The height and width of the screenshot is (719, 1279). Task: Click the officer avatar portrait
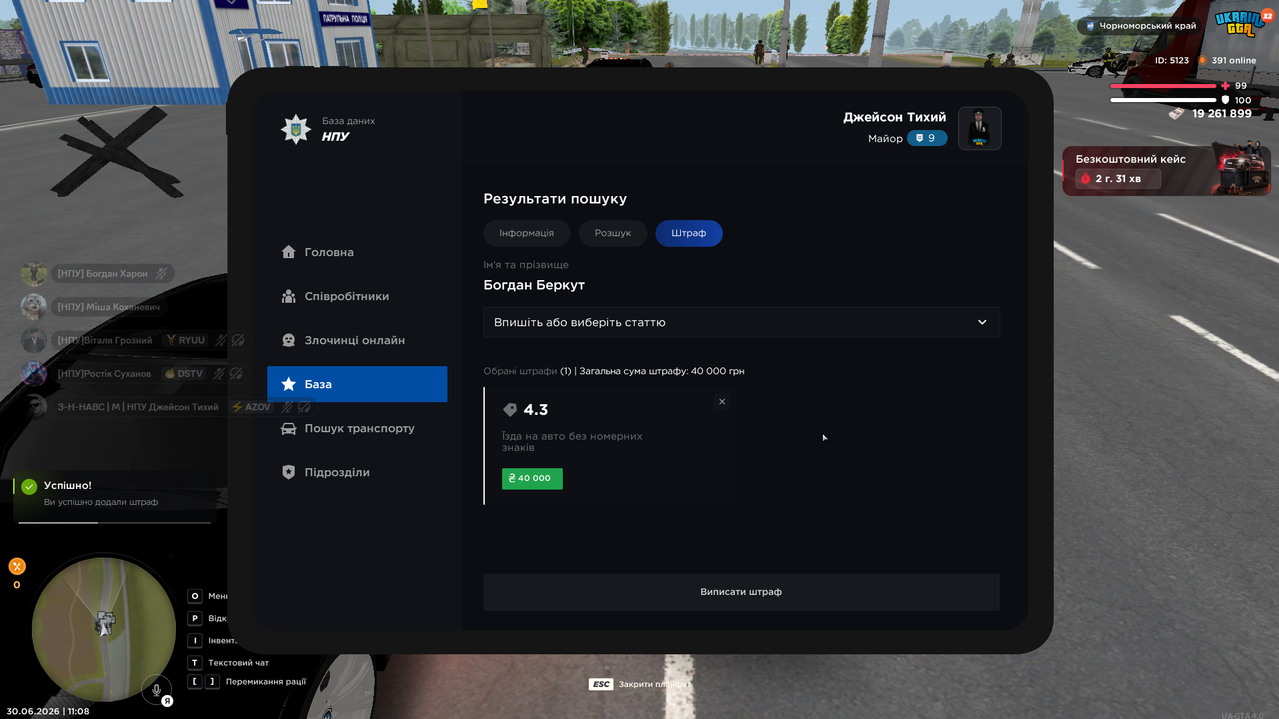[980, 128]
